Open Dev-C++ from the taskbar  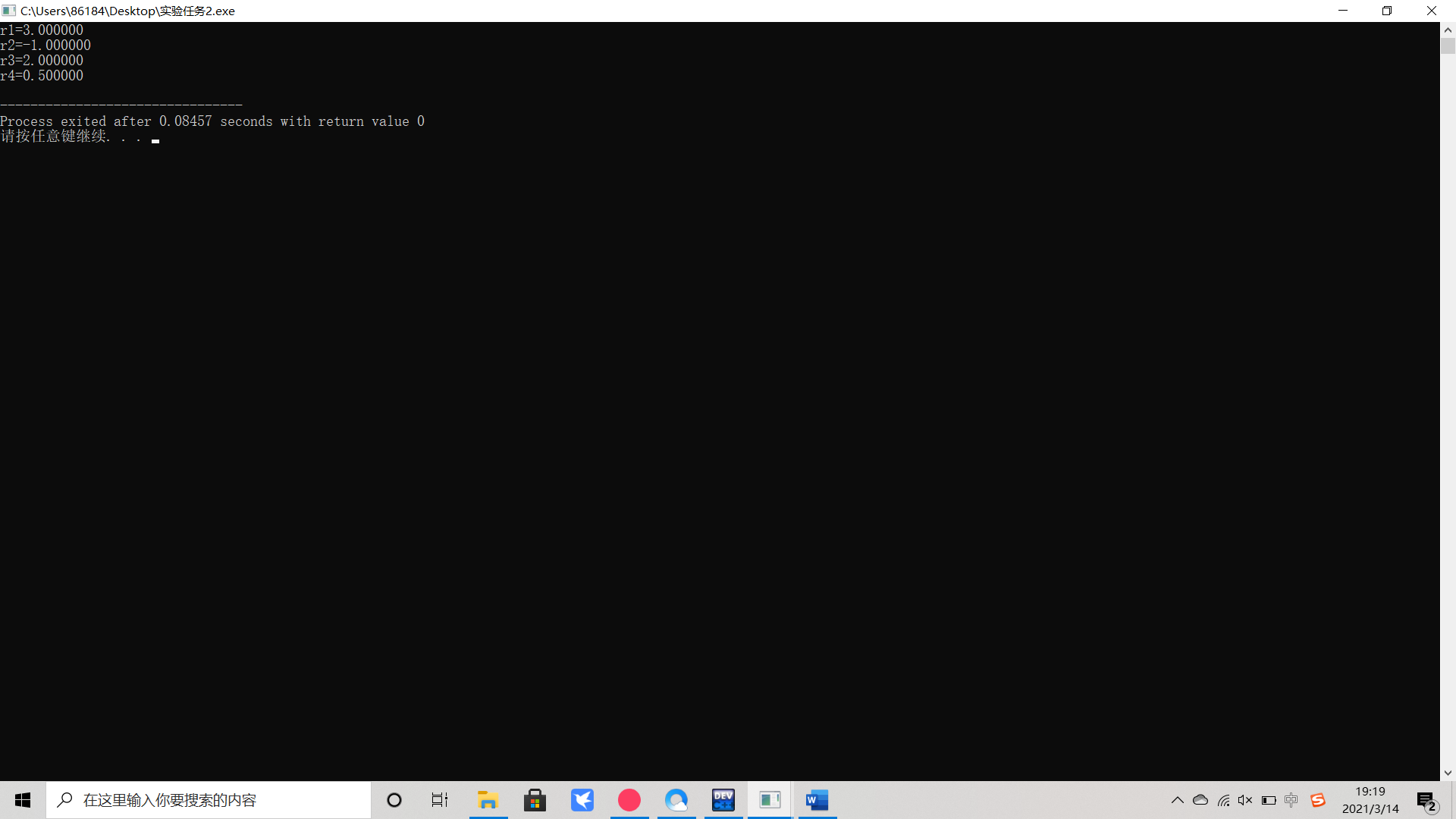point(723,800)
